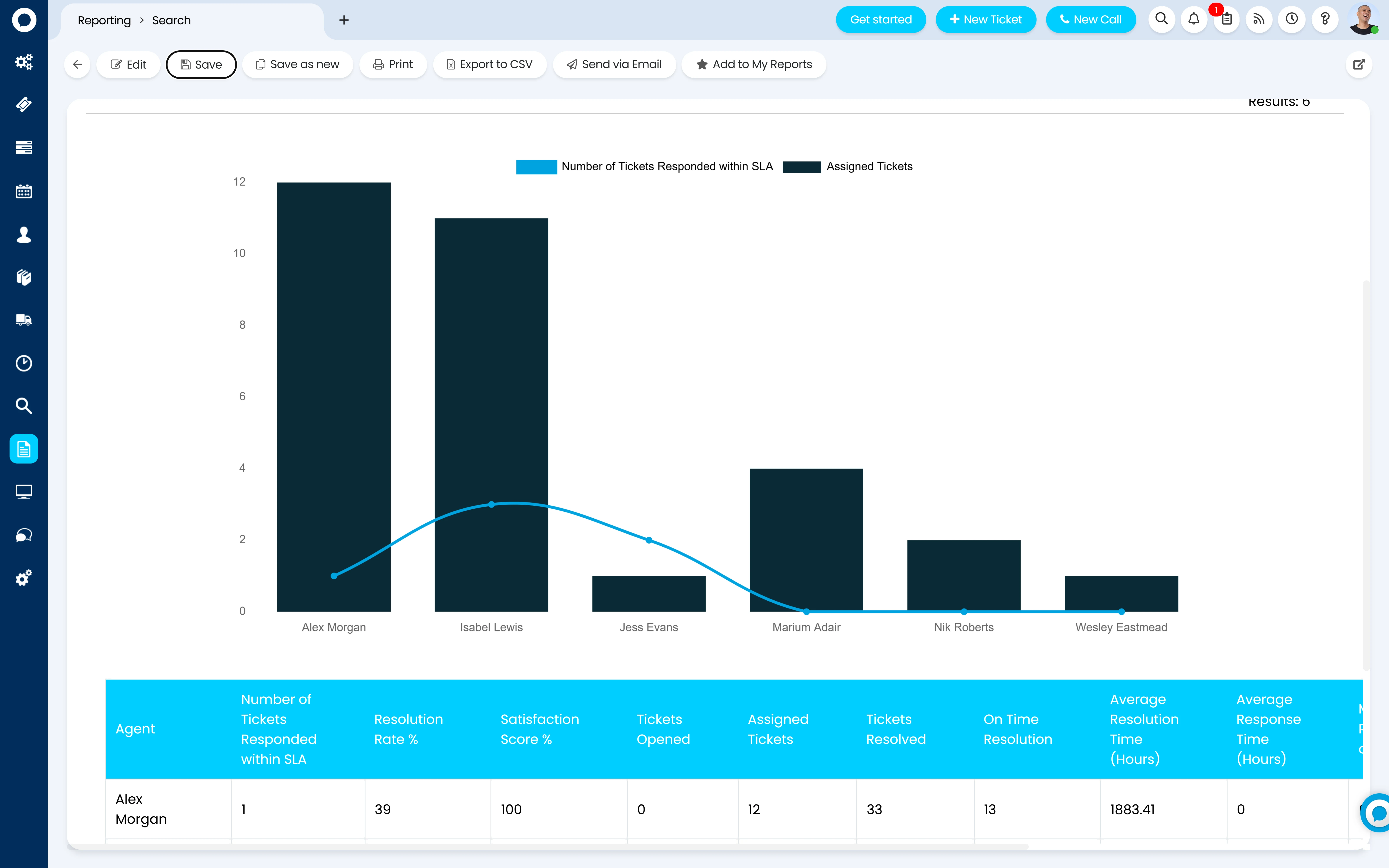
Task: Click the horizontal scrollbar under the table
Action: (x=548, y=847)
